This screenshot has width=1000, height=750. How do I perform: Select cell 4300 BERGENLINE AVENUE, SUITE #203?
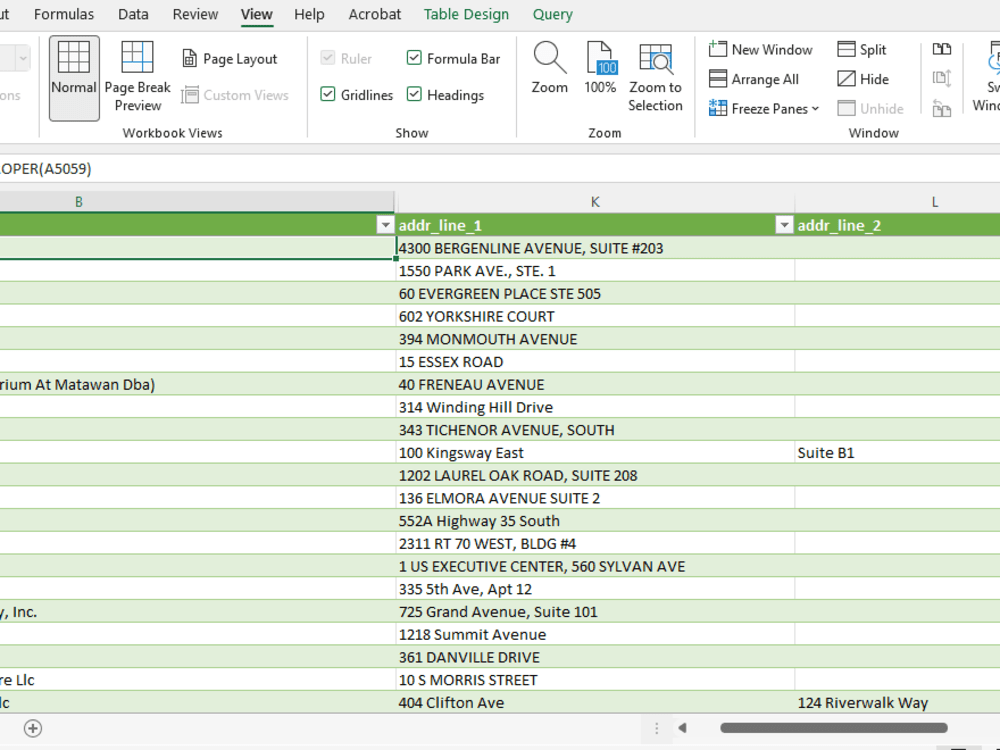click(595, 248)
